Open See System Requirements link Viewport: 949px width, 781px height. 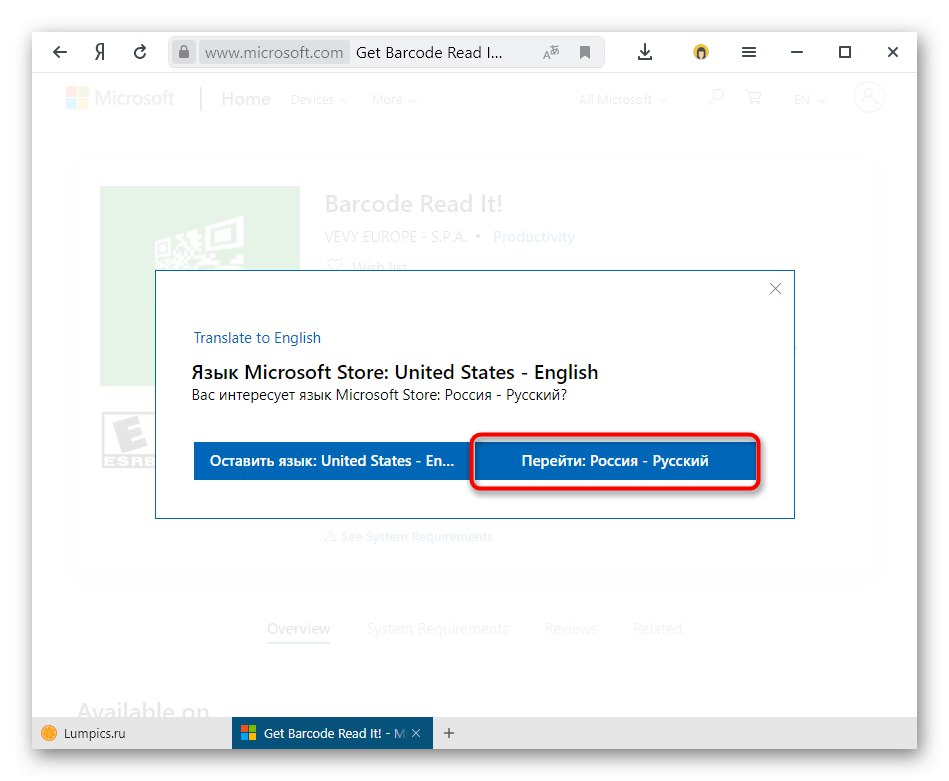(x=409, y=536)
